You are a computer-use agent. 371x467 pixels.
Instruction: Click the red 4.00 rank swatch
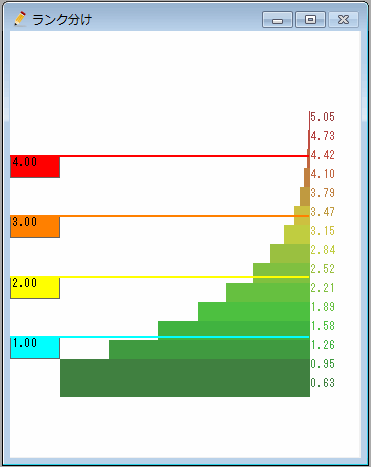(x=35, y=167)
